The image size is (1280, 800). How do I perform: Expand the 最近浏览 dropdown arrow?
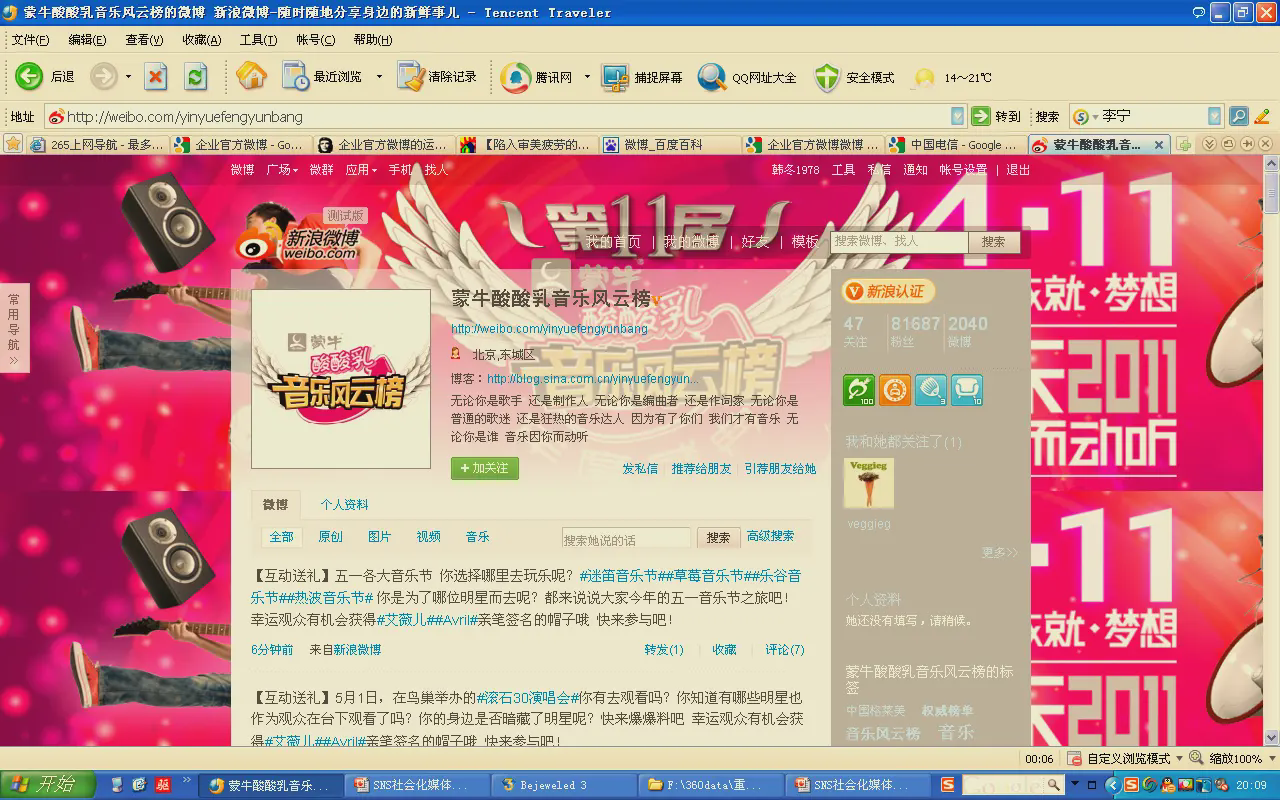(x=379, y=77)
